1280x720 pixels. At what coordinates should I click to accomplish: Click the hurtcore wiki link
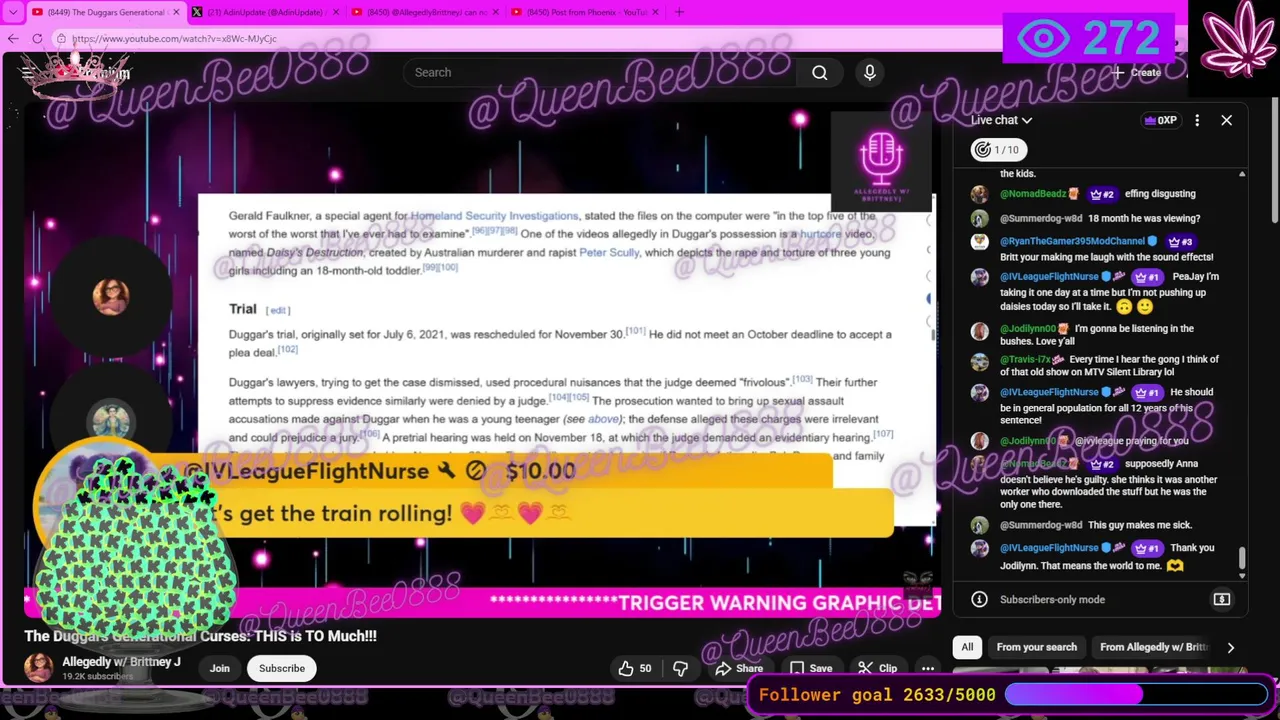point(820,233)
